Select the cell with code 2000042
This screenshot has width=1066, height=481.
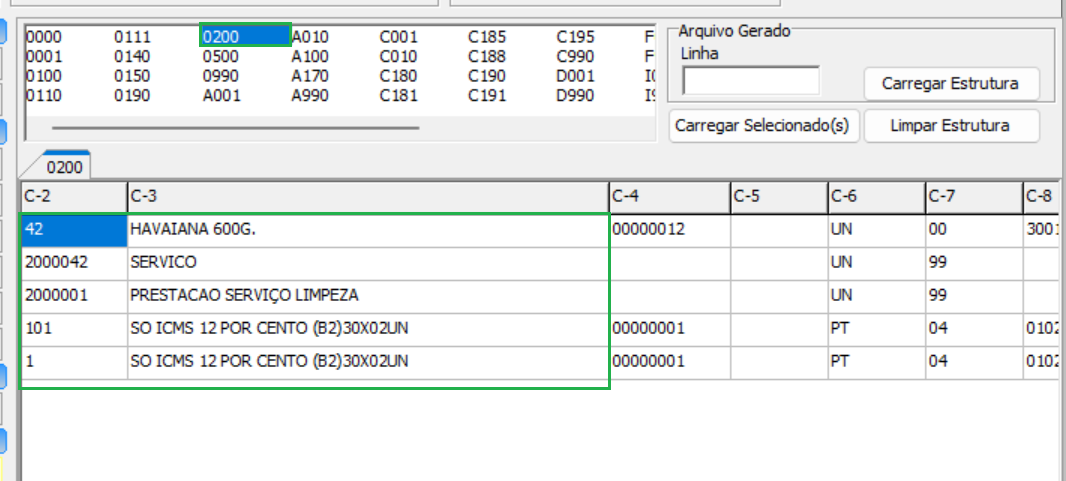(73, 262)
